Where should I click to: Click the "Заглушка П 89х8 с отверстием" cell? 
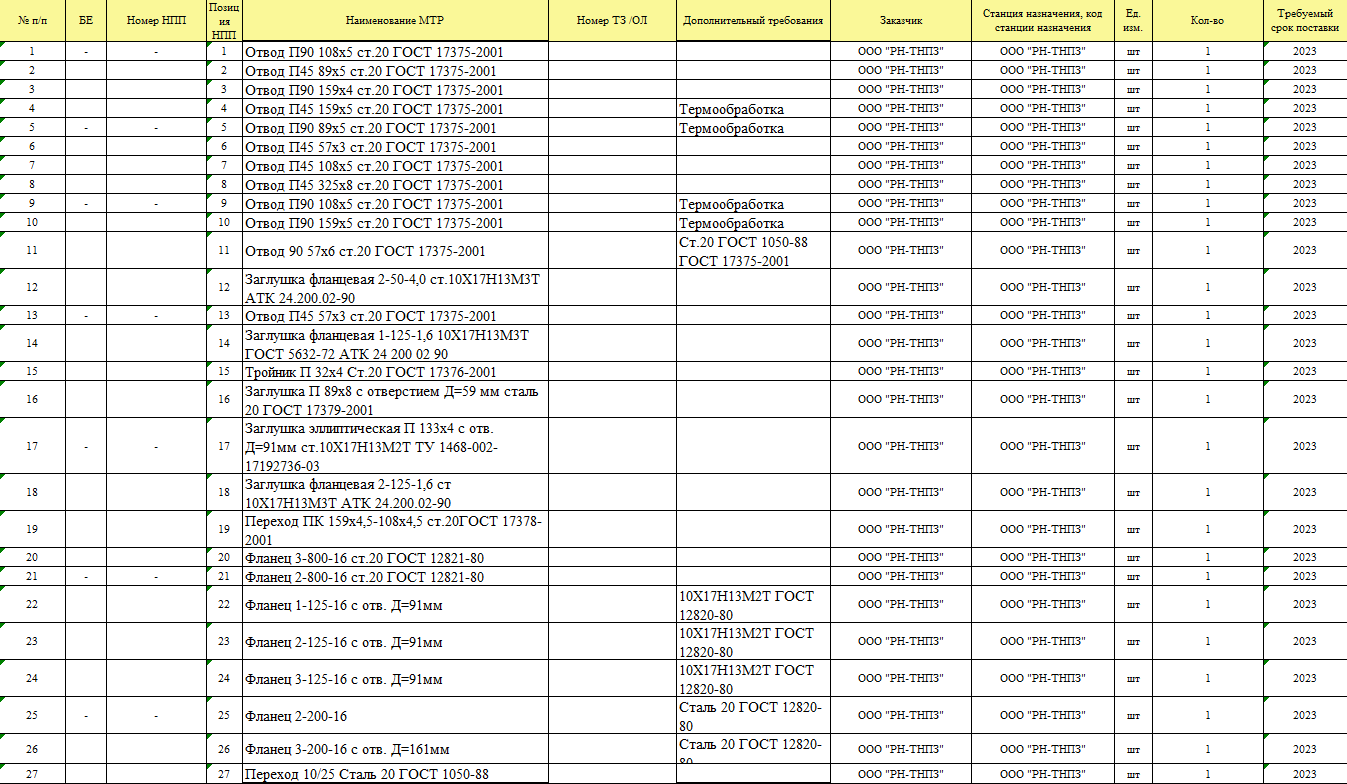pos(395,400)
